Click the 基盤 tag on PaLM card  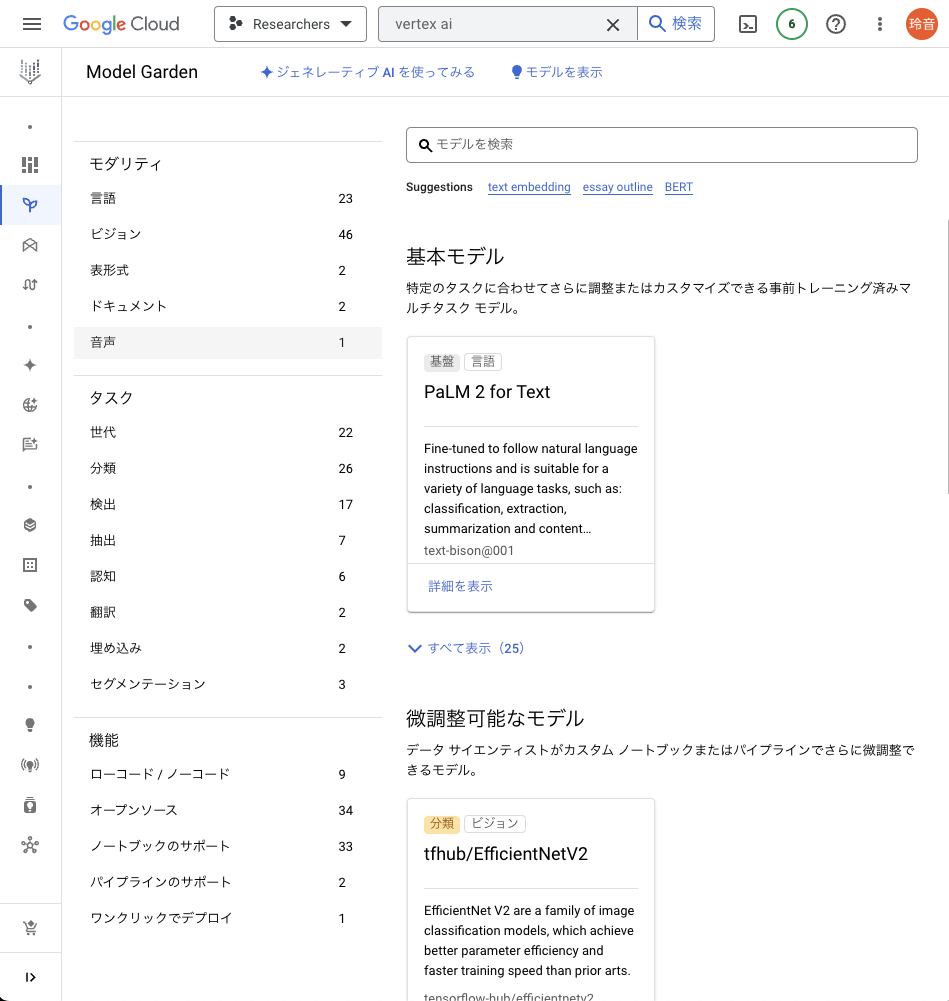442,362
